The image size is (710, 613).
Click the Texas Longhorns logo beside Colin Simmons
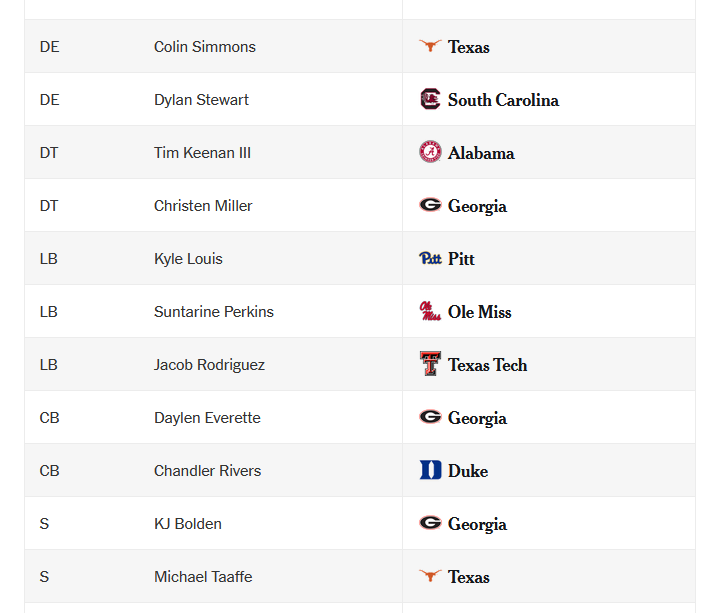(430, 46)
